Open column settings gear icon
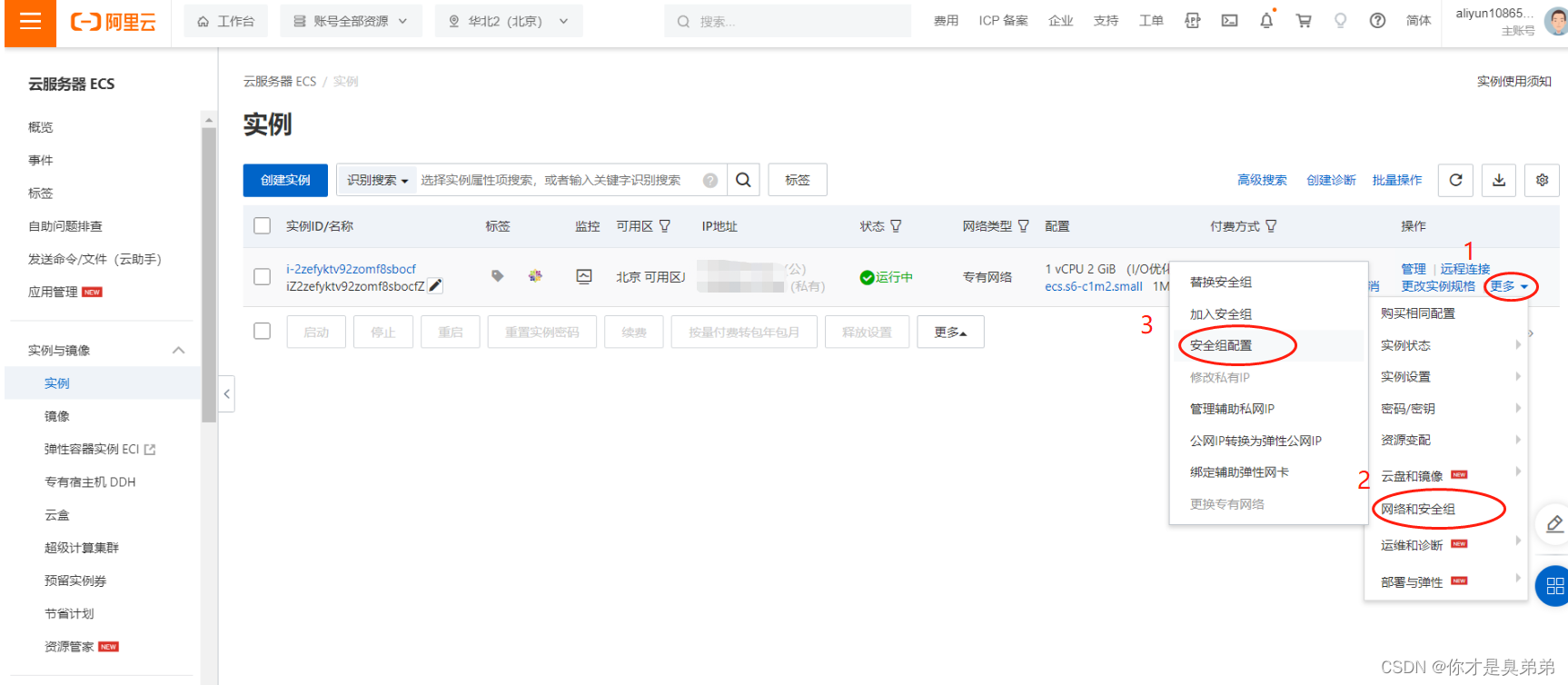Screen dimensions: 1568x685 point(1542,180)
